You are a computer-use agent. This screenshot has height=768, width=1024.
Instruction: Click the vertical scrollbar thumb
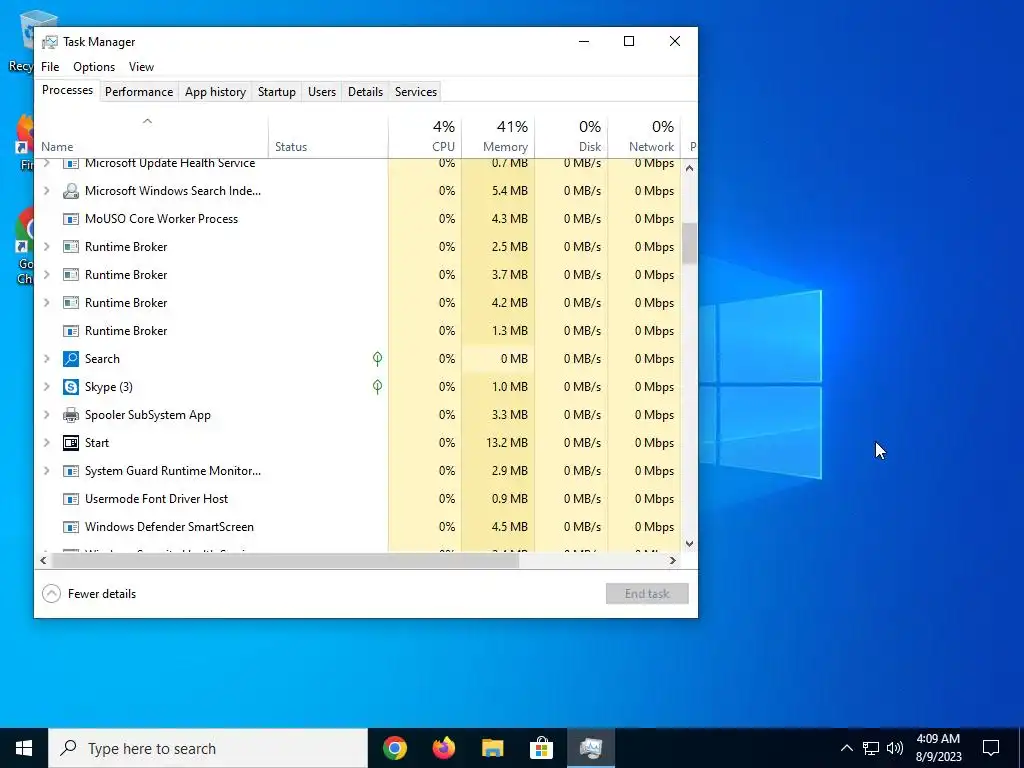tap(689, 243)
